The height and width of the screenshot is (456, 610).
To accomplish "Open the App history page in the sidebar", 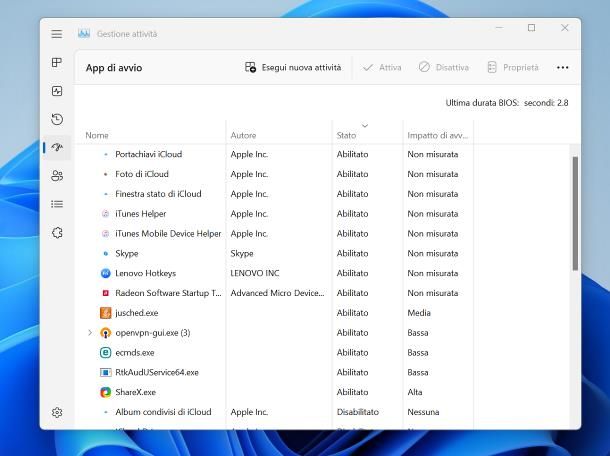I will pos(57,119).
